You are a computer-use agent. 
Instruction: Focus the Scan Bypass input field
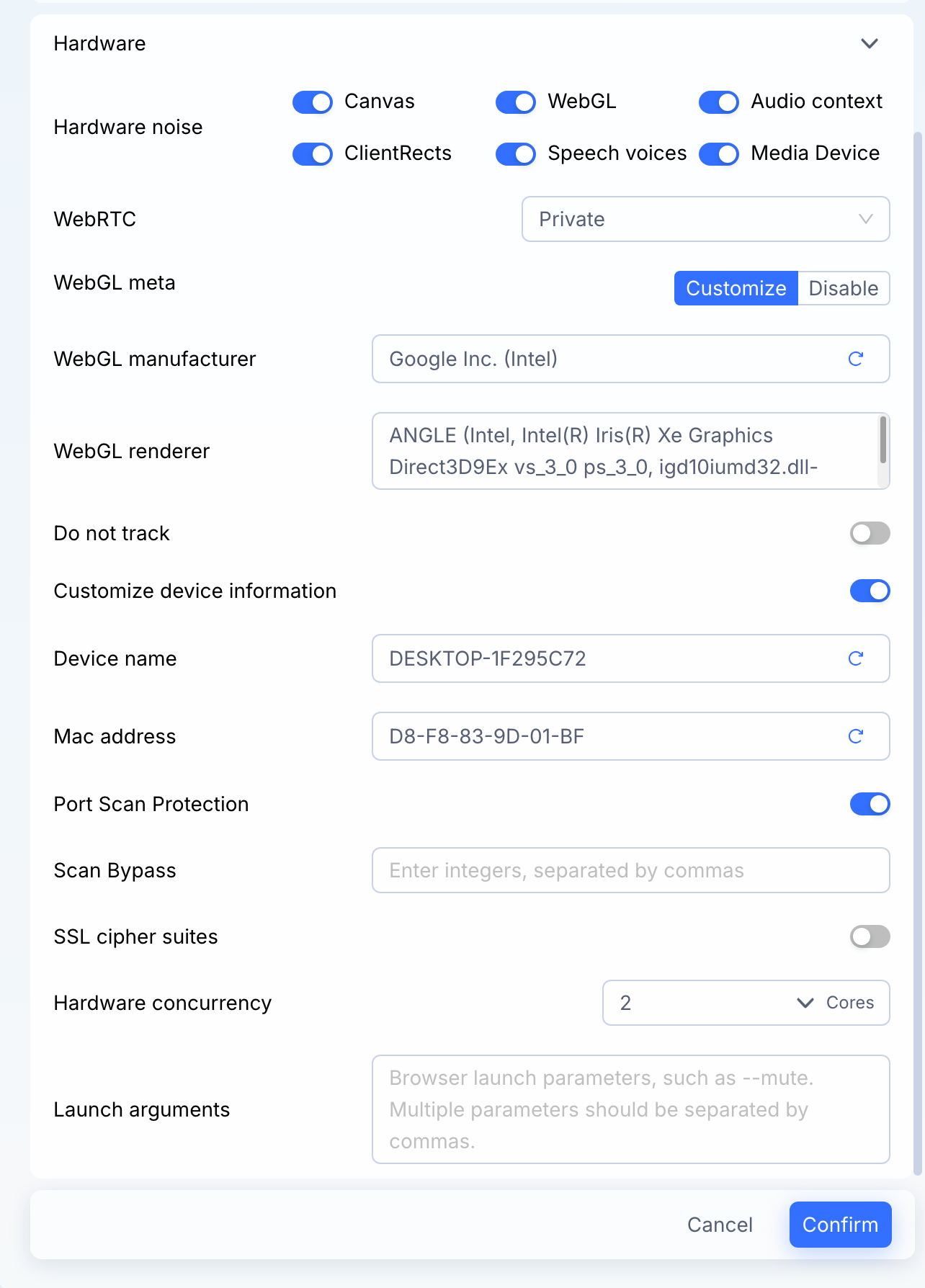point(631,870)
